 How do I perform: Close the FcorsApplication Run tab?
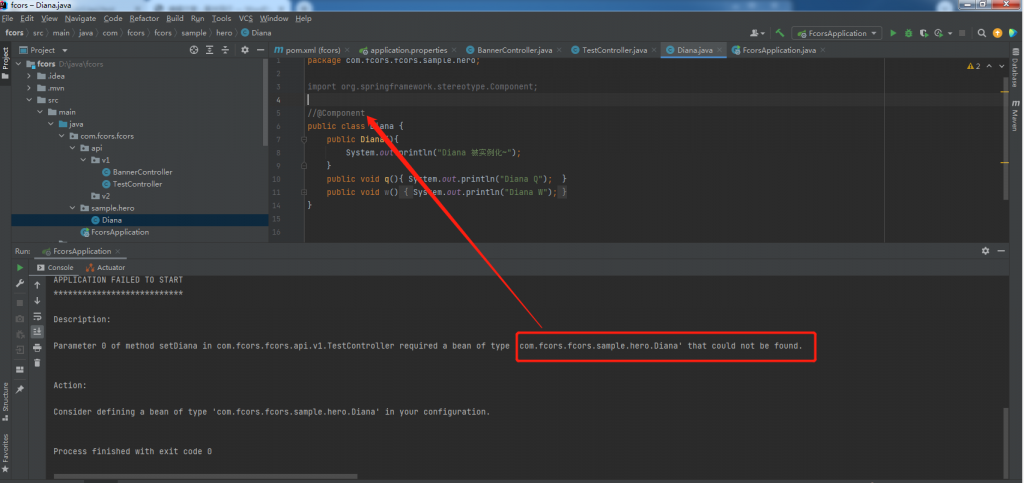click(x=118, y=251)
